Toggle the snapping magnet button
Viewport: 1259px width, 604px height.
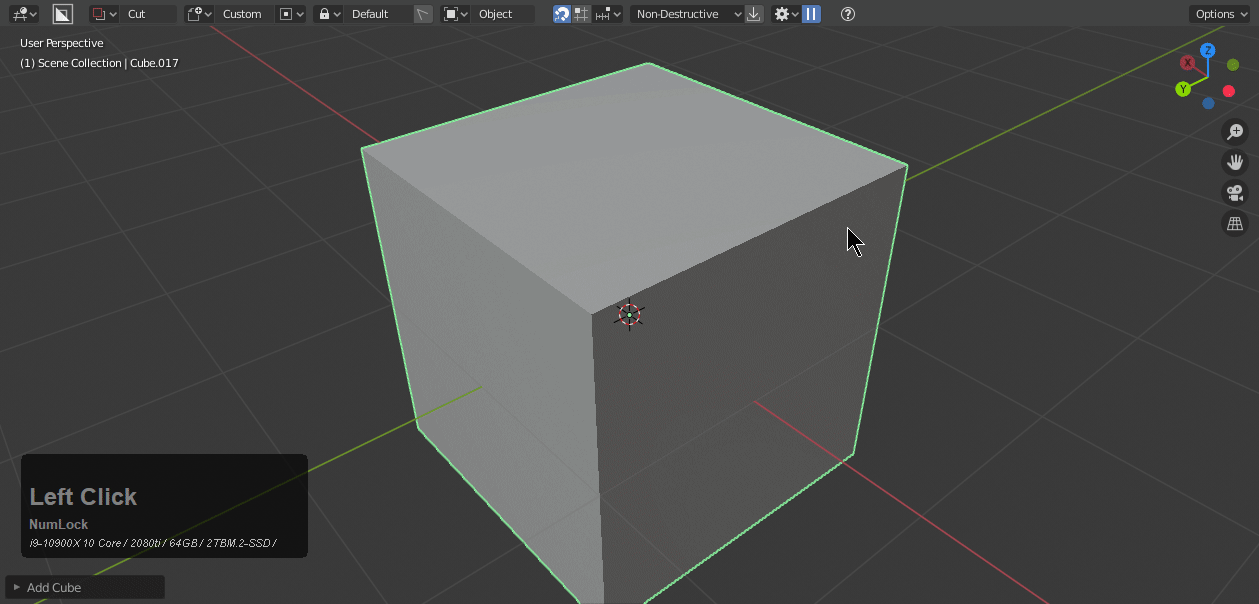tap(562, 14)
